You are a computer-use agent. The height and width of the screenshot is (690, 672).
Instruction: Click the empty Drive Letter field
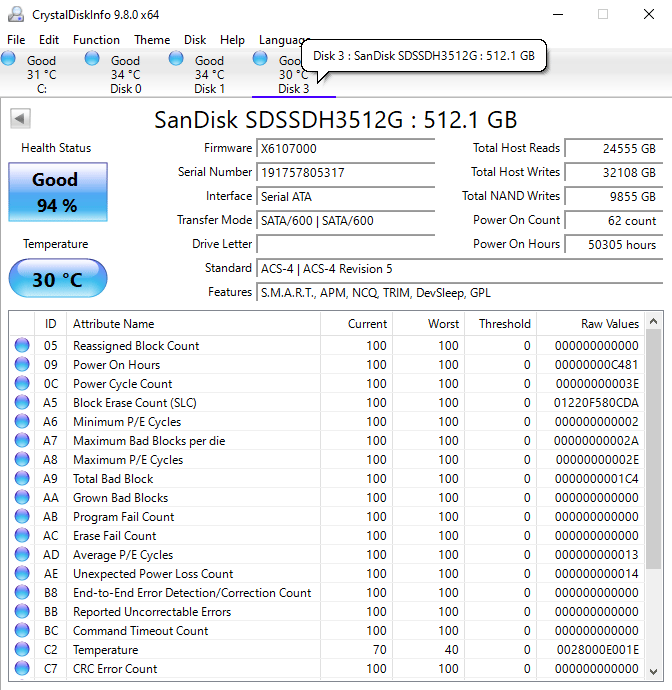pyautogui.click(x=346, y=244)
